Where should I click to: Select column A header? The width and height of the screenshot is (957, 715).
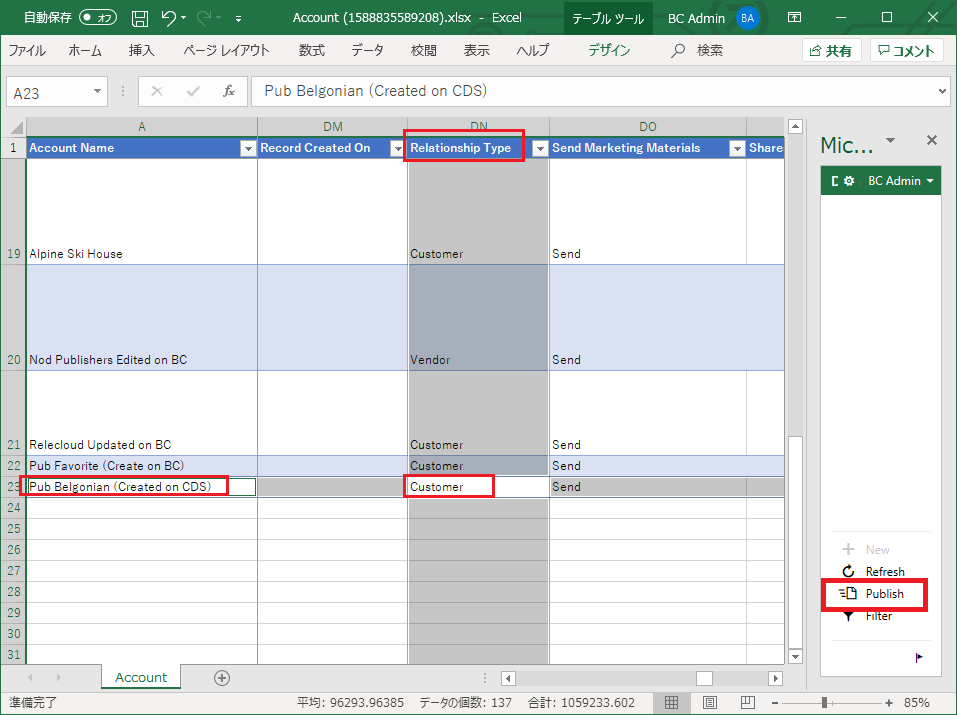click(142, 126)
